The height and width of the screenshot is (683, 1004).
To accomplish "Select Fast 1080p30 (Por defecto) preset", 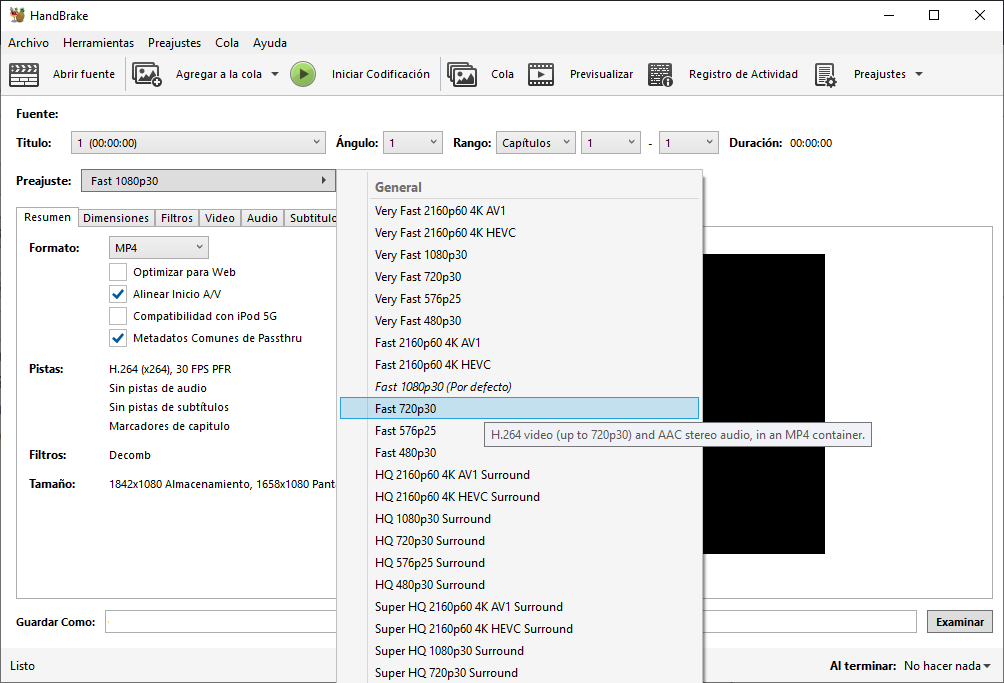I will coord(519,387).
